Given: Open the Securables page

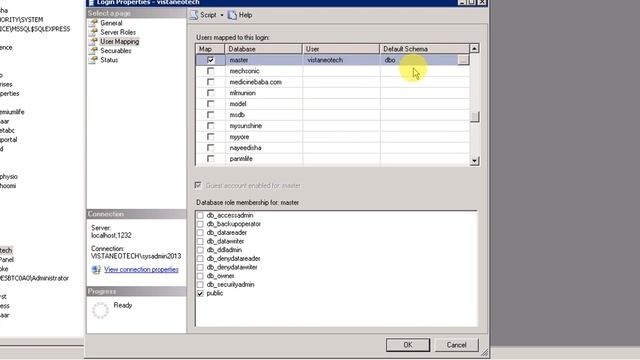Looking at the screenshot, I should (x=116, y=51).
